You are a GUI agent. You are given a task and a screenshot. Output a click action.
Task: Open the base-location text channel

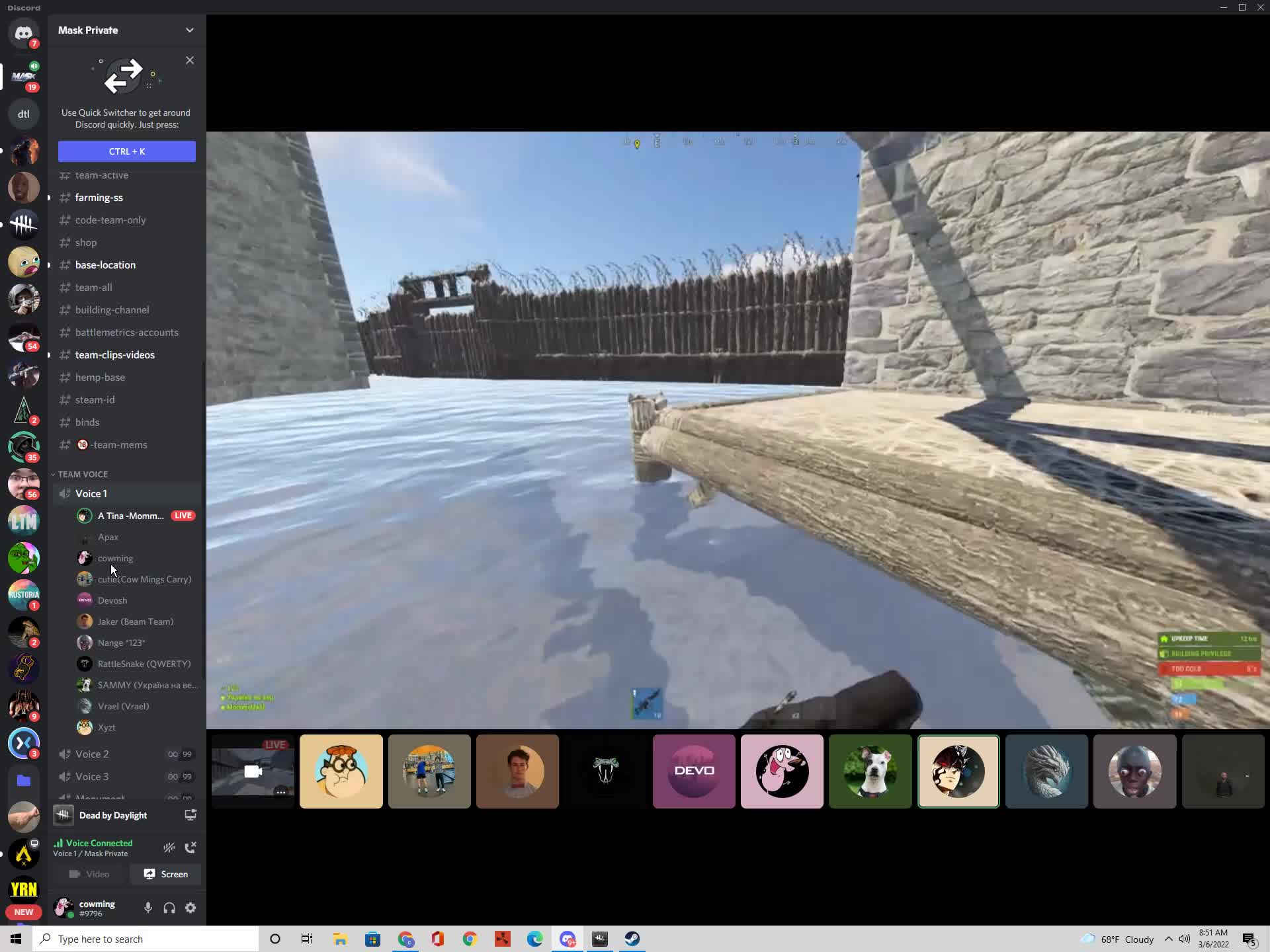[x=105, y=265]
